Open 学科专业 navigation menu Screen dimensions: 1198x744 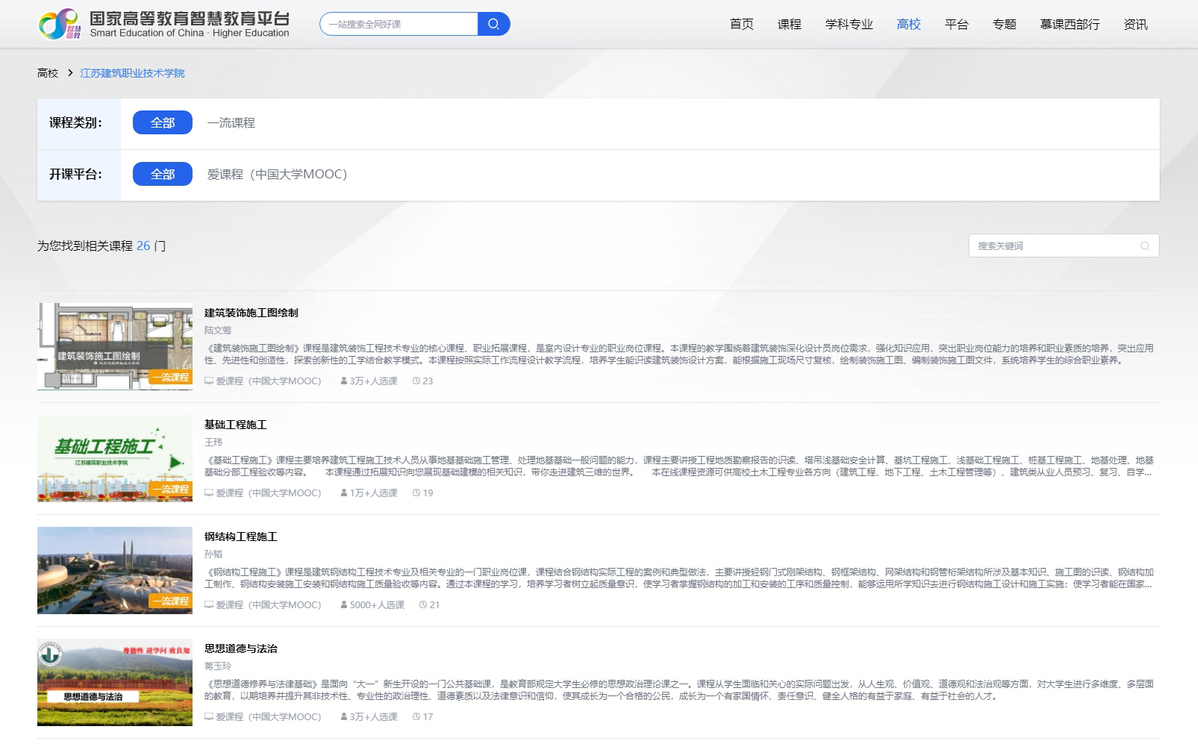[x=849, y=24]
